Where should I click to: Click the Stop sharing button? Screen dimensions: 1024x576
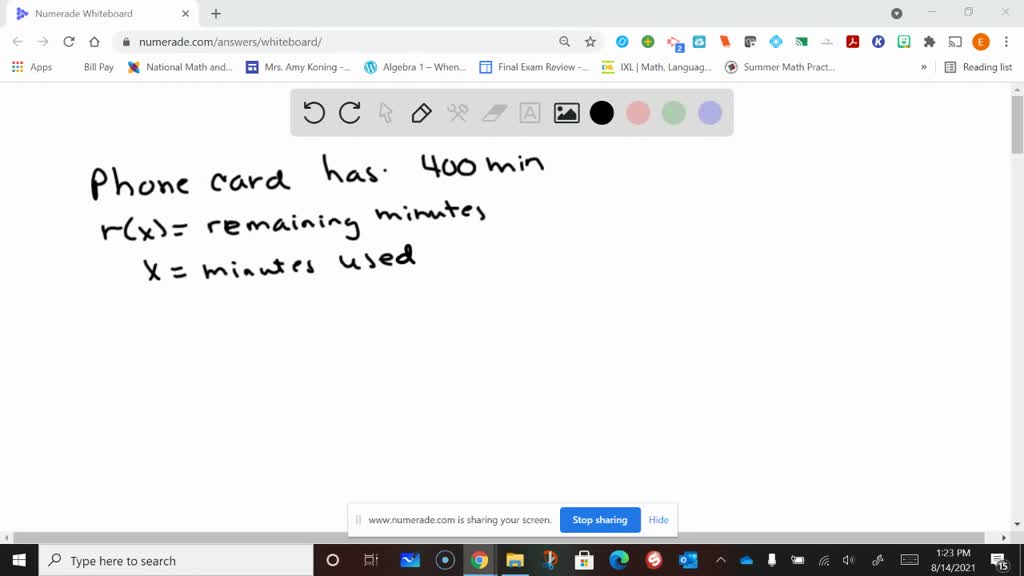tap(600, 520)
